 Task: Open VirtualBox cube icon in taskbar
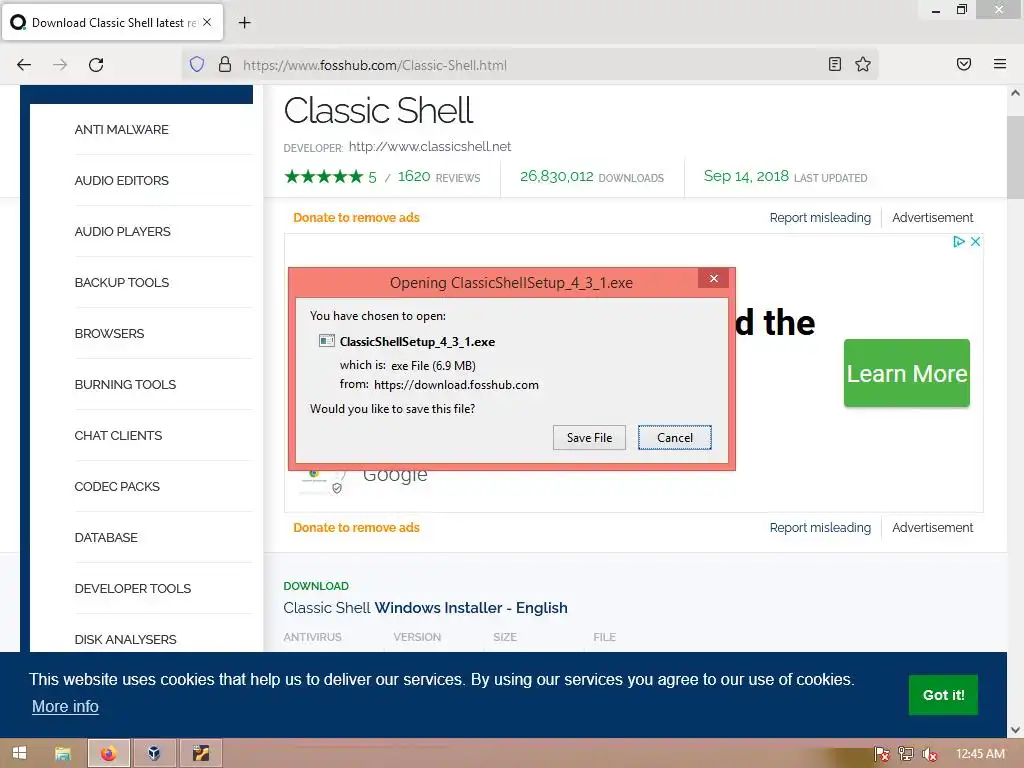[x=154, y=754]
